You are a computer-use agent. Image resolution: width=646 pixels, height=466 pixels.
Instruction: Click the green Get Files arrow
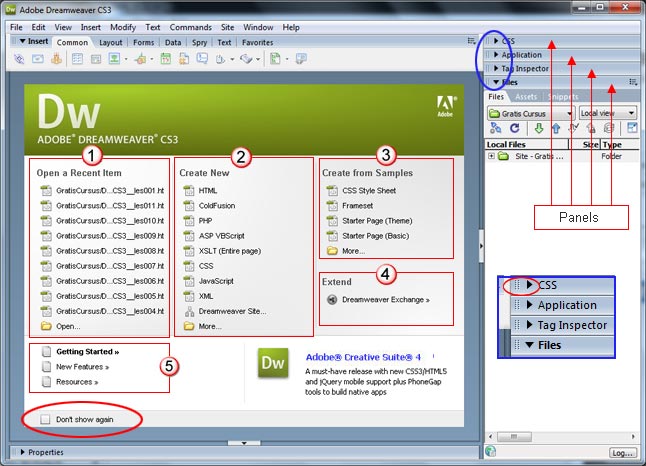[x=538, y=128]
